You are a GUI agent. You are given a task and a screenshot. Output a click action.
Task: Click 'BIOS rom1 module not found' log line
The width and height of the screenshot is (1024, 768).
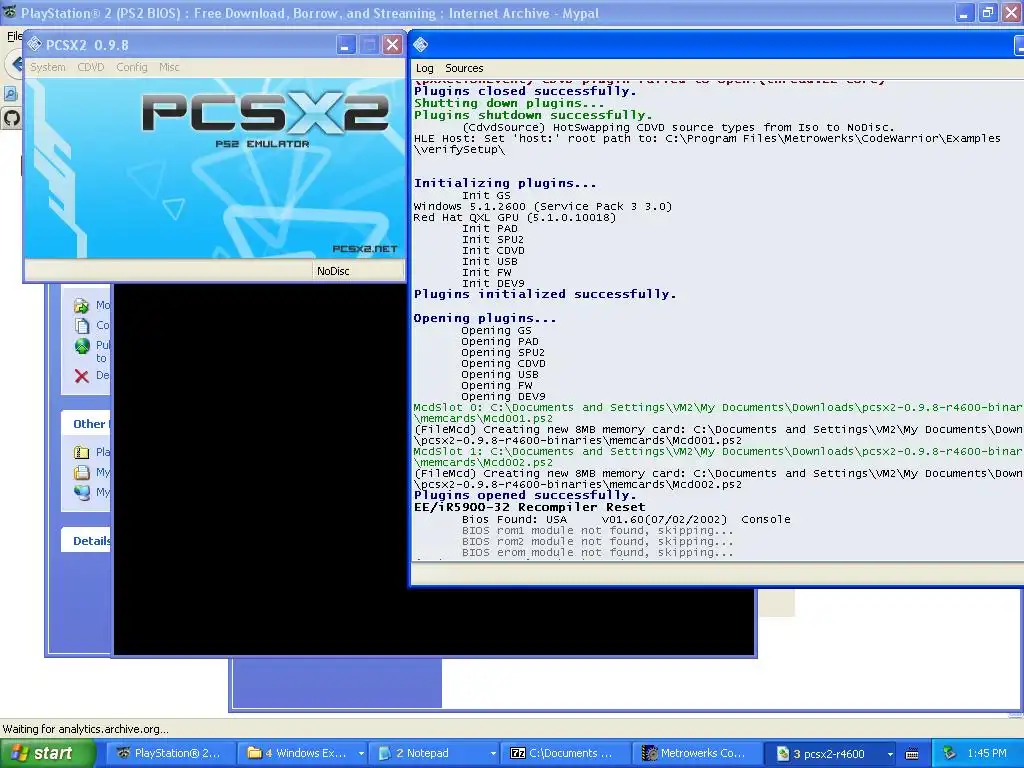coord(598,530)
